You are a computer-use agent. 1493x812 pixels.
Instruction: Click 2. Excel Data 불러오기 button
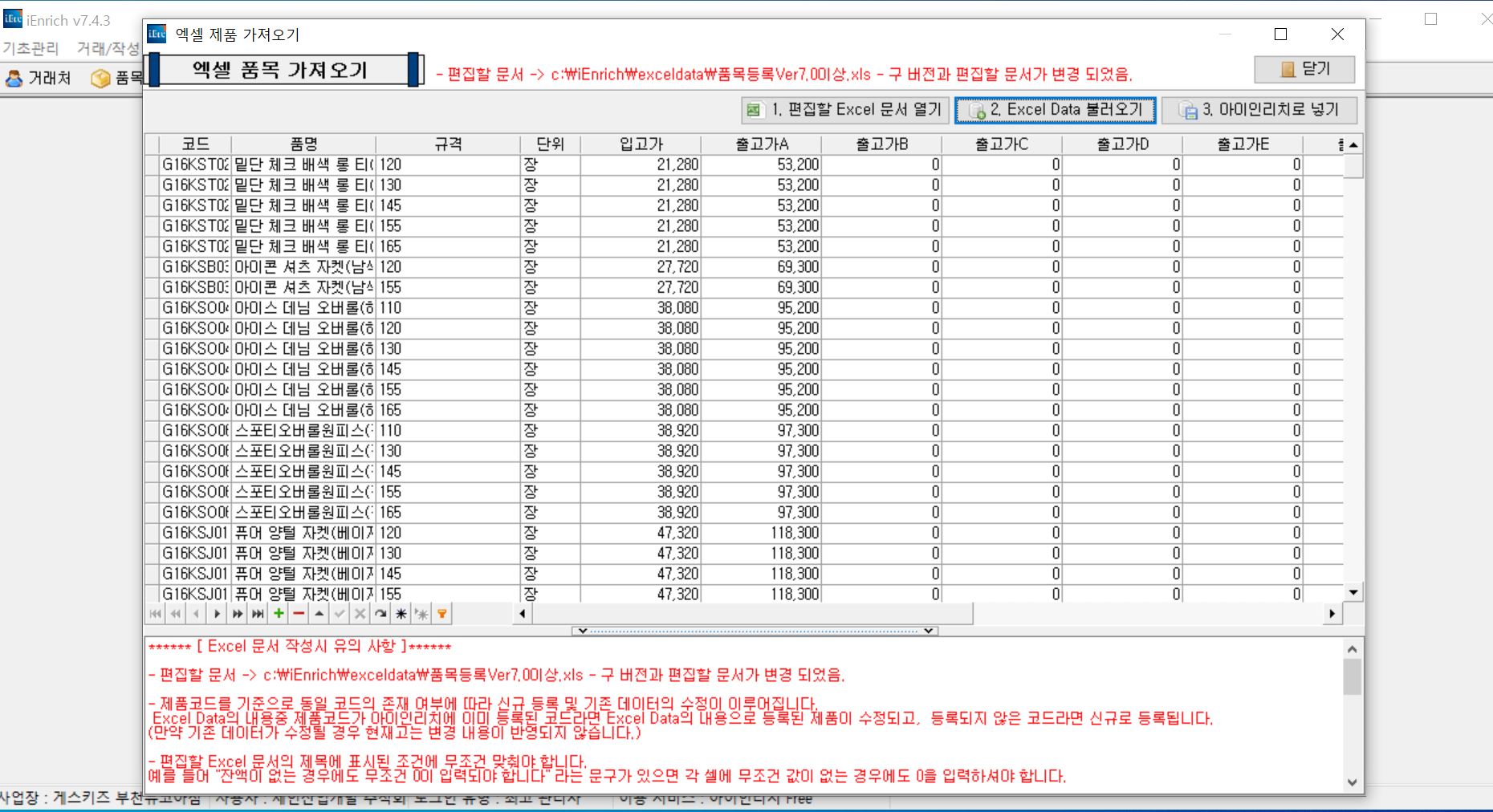point(1055,110)
